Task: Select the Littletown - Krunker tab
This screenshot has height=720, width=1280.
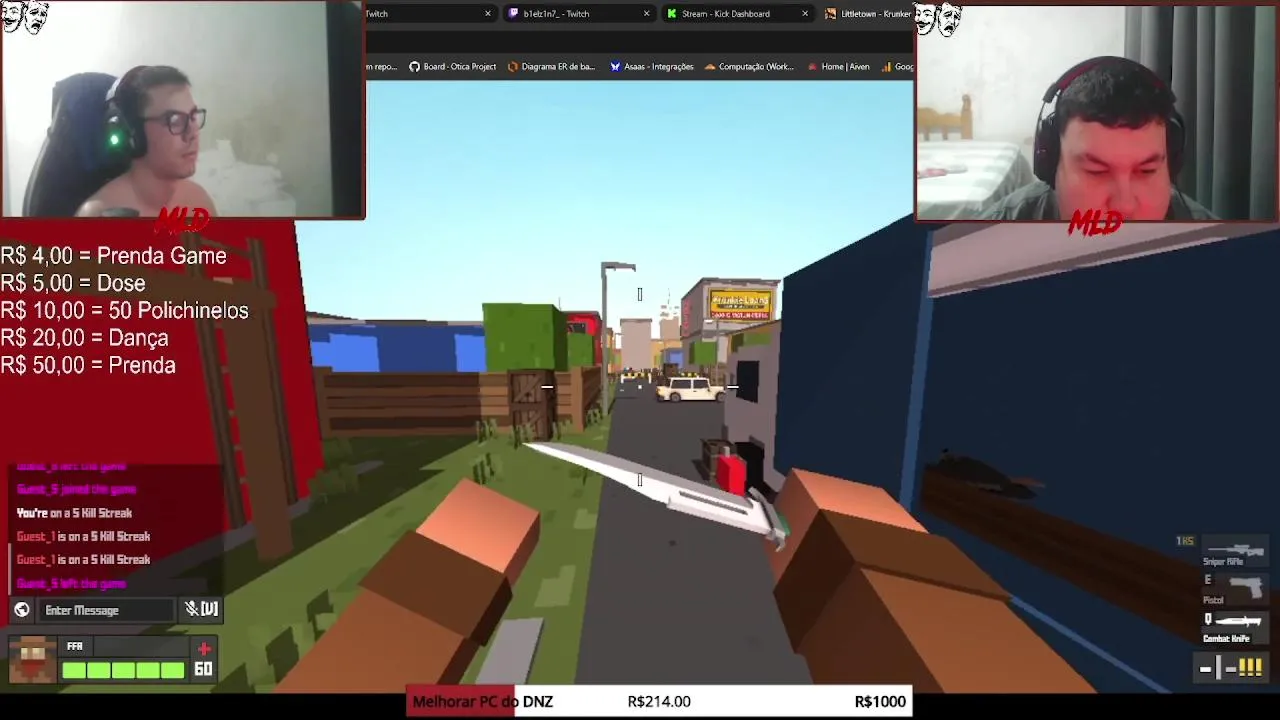Action: [866, 14]
